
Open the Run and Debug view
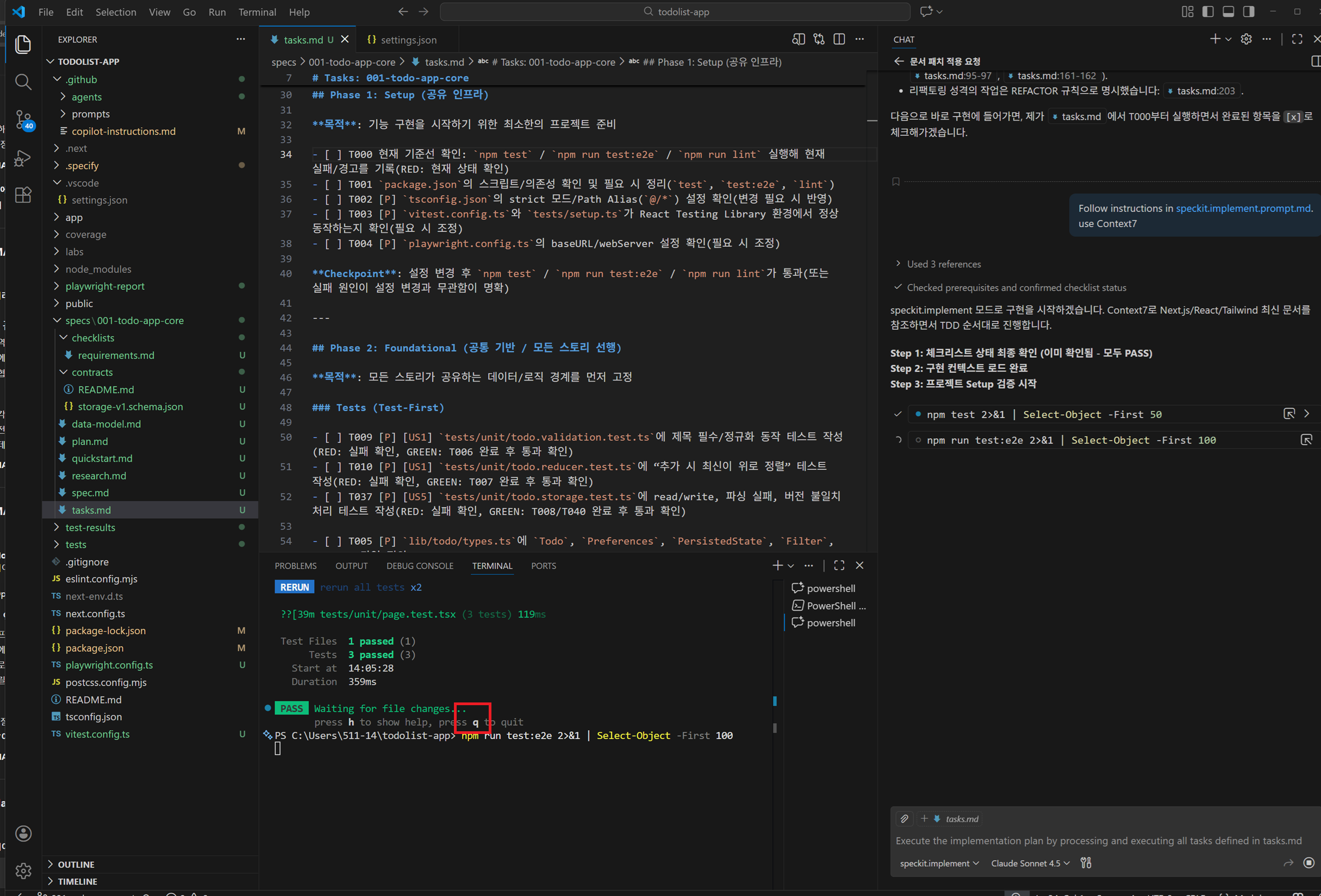coord(23,158)
